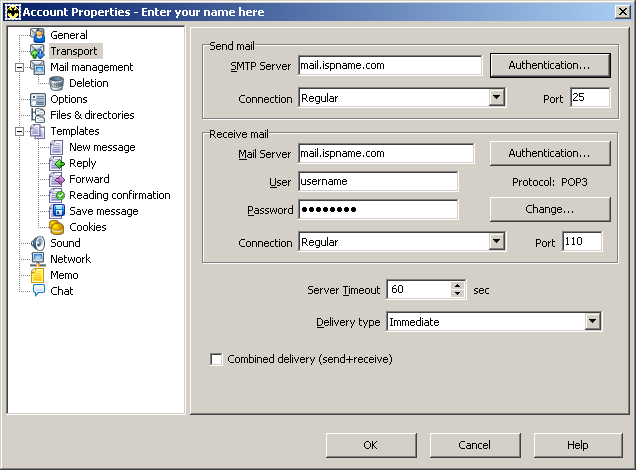The height and width of the screenshot is (470, 636).
Task: Select Reading confirmation template item
Action: (119, 195)
